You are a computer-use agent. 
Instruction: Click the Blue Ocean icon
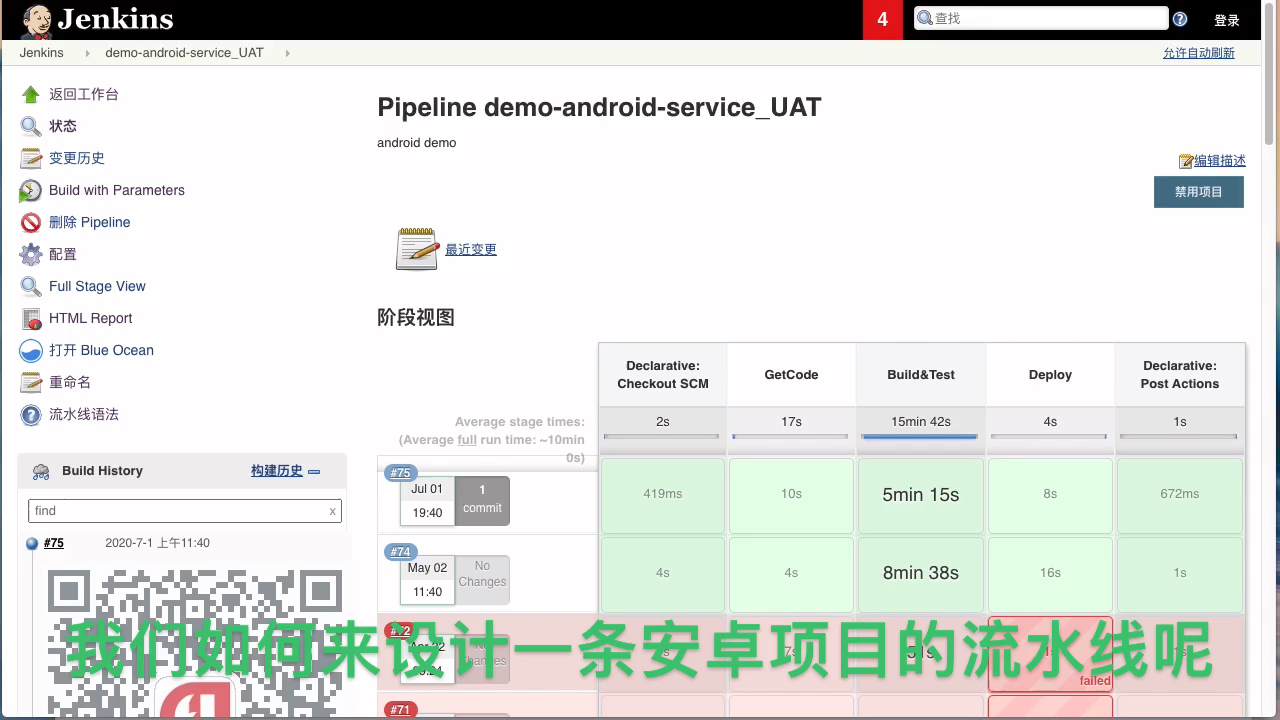click(x=31, y=350)
